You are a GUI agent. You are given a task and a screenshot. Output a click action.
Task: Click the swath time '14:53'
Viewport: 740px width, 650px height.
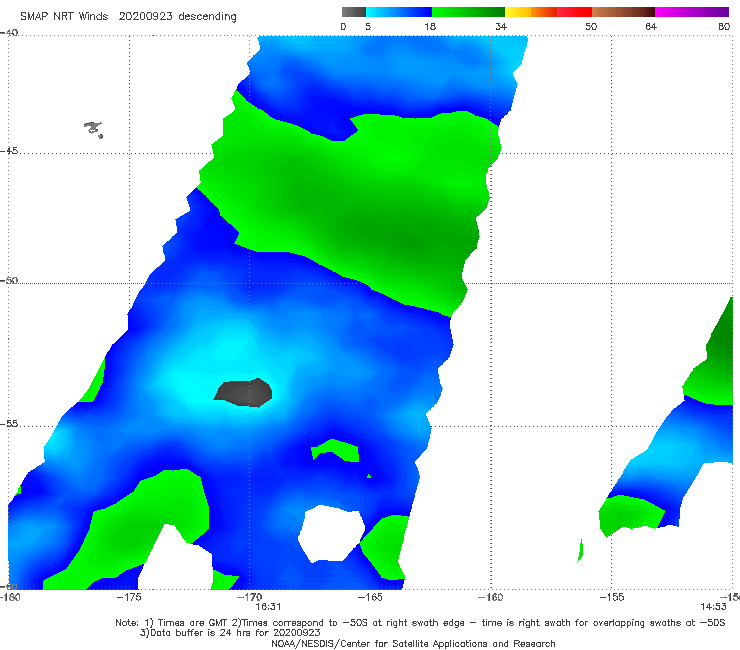713,607
